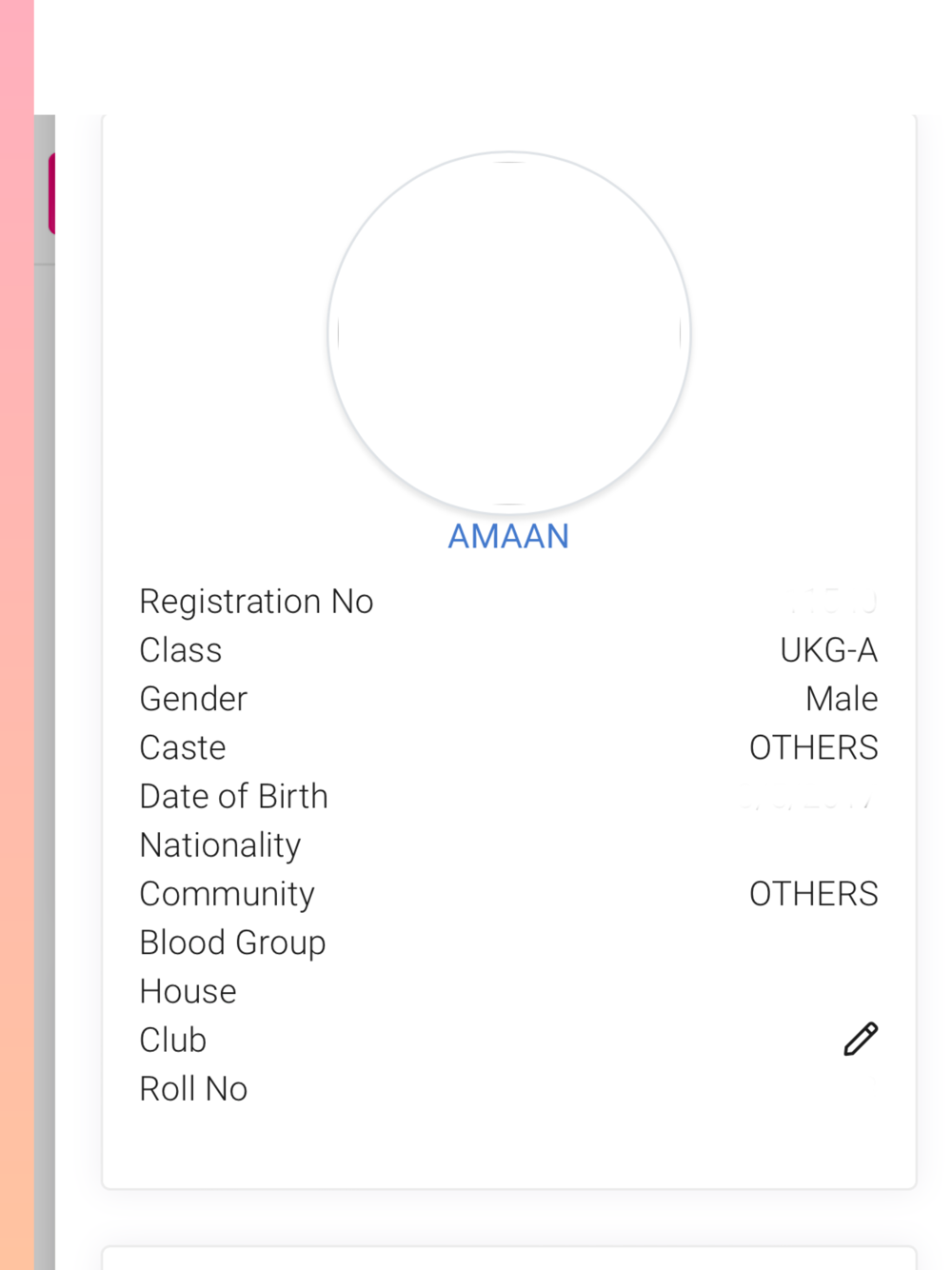Select the Male gender value

[x=842, y=699]
